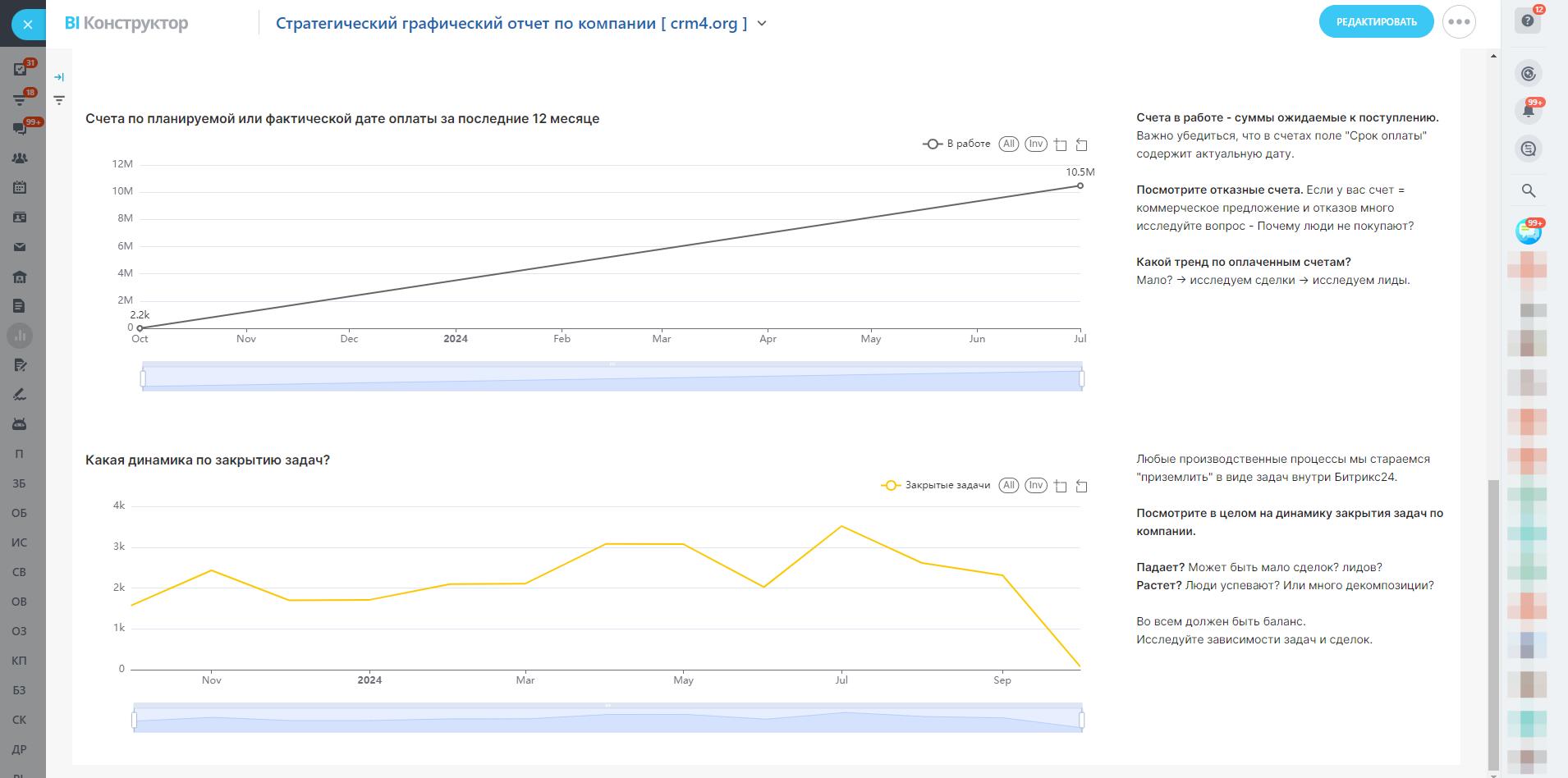This screenshot has width=1568, height=778.
Task: Invert legend selection on invoices chart
Action: [x=1036, y=144]
